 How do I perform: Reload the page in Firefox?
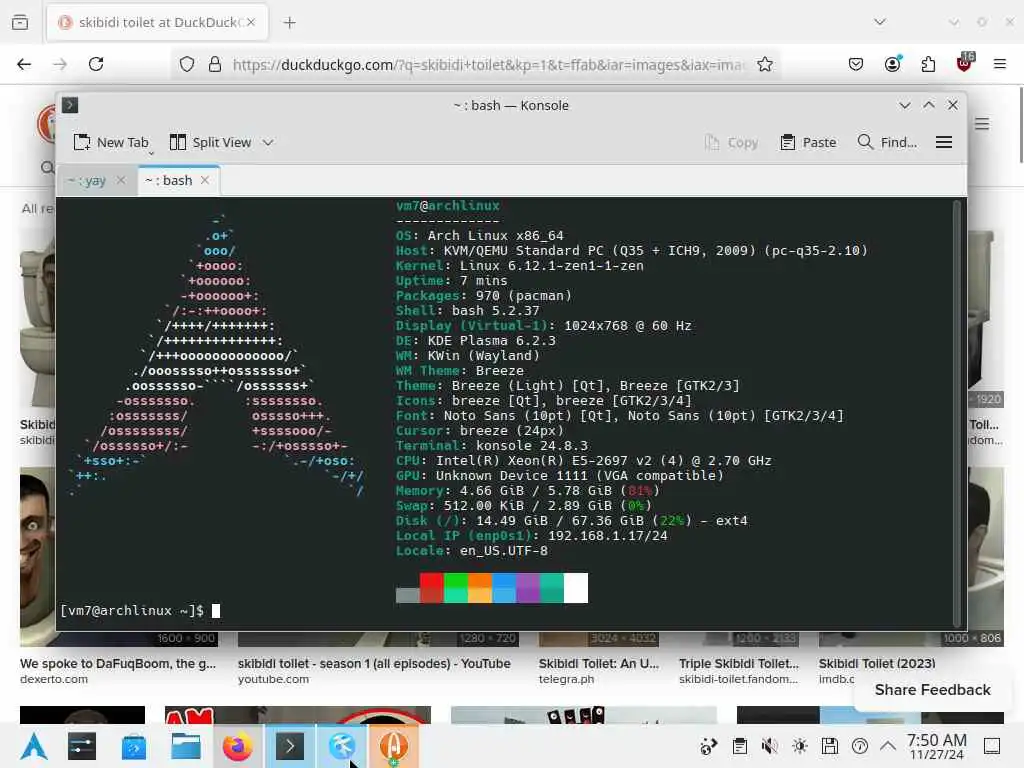point(96,64)
